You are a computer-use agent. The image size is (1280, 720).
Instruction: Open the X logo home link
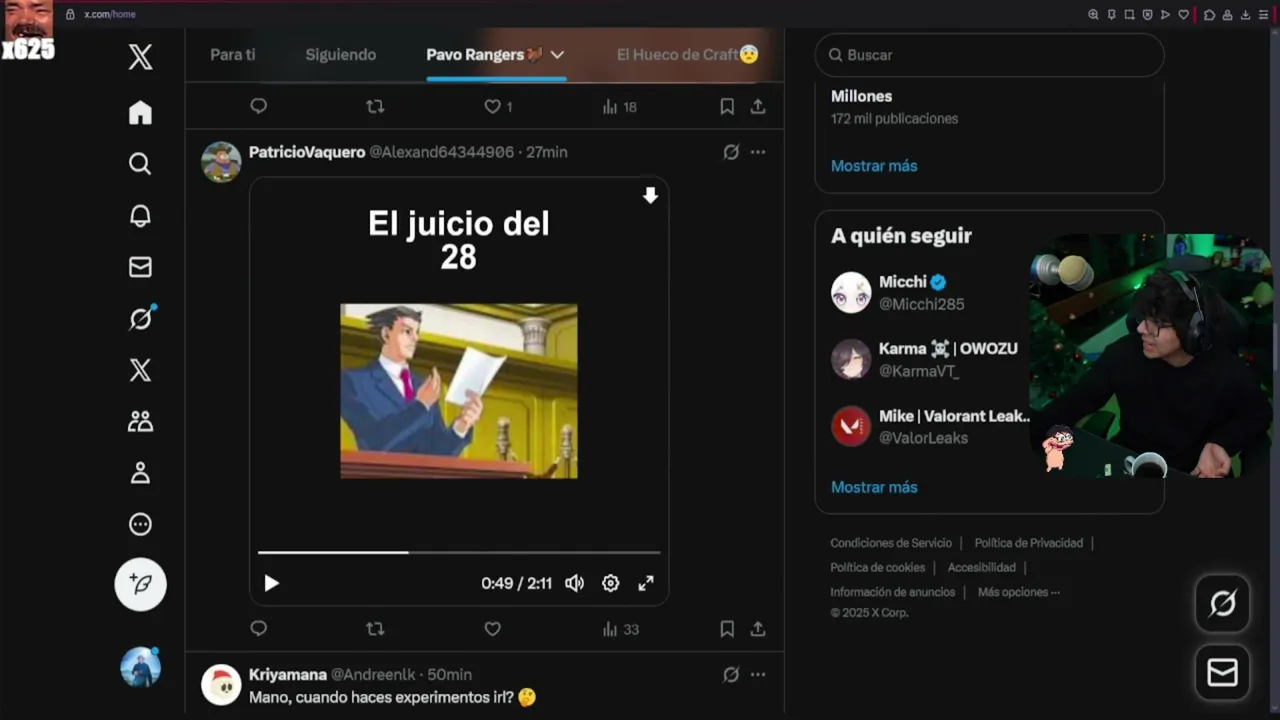point(140,56)
